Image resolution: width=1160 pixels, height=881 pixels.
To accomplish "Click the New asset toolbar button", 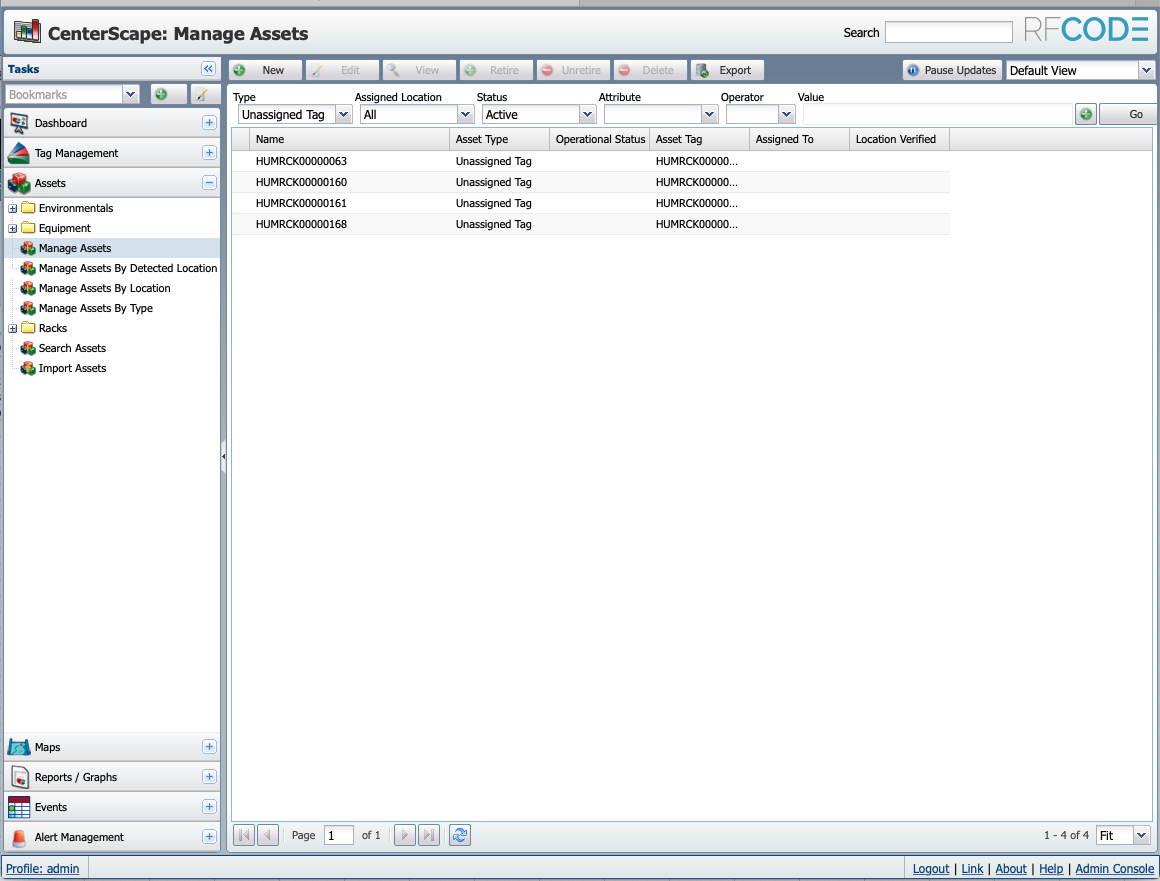I will [x=265, y=70].
